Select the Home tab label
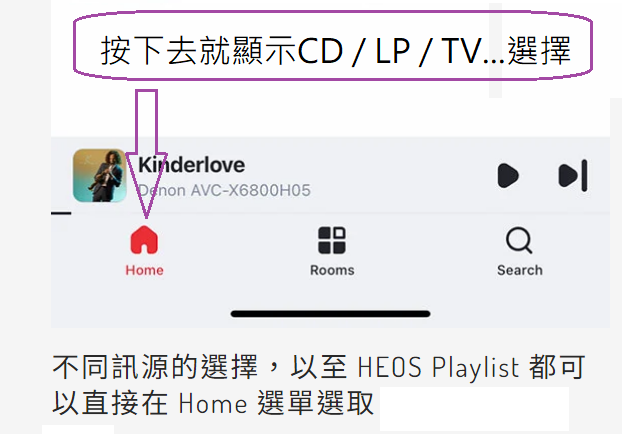This screenshot has width=622, height=434. point(144,270)
